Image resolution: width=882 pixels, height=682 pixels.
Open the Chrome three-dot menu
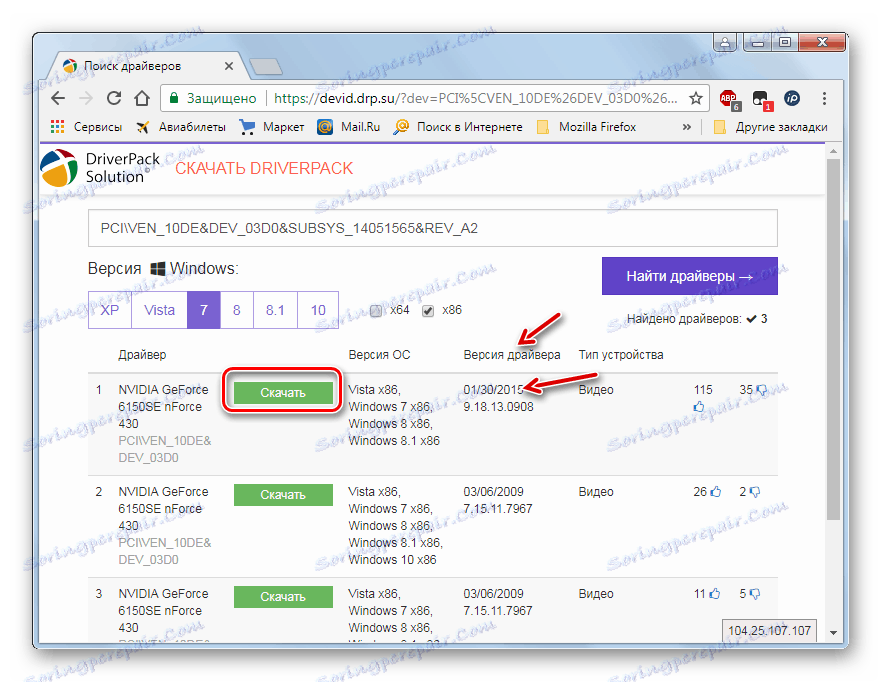point(824,98)
